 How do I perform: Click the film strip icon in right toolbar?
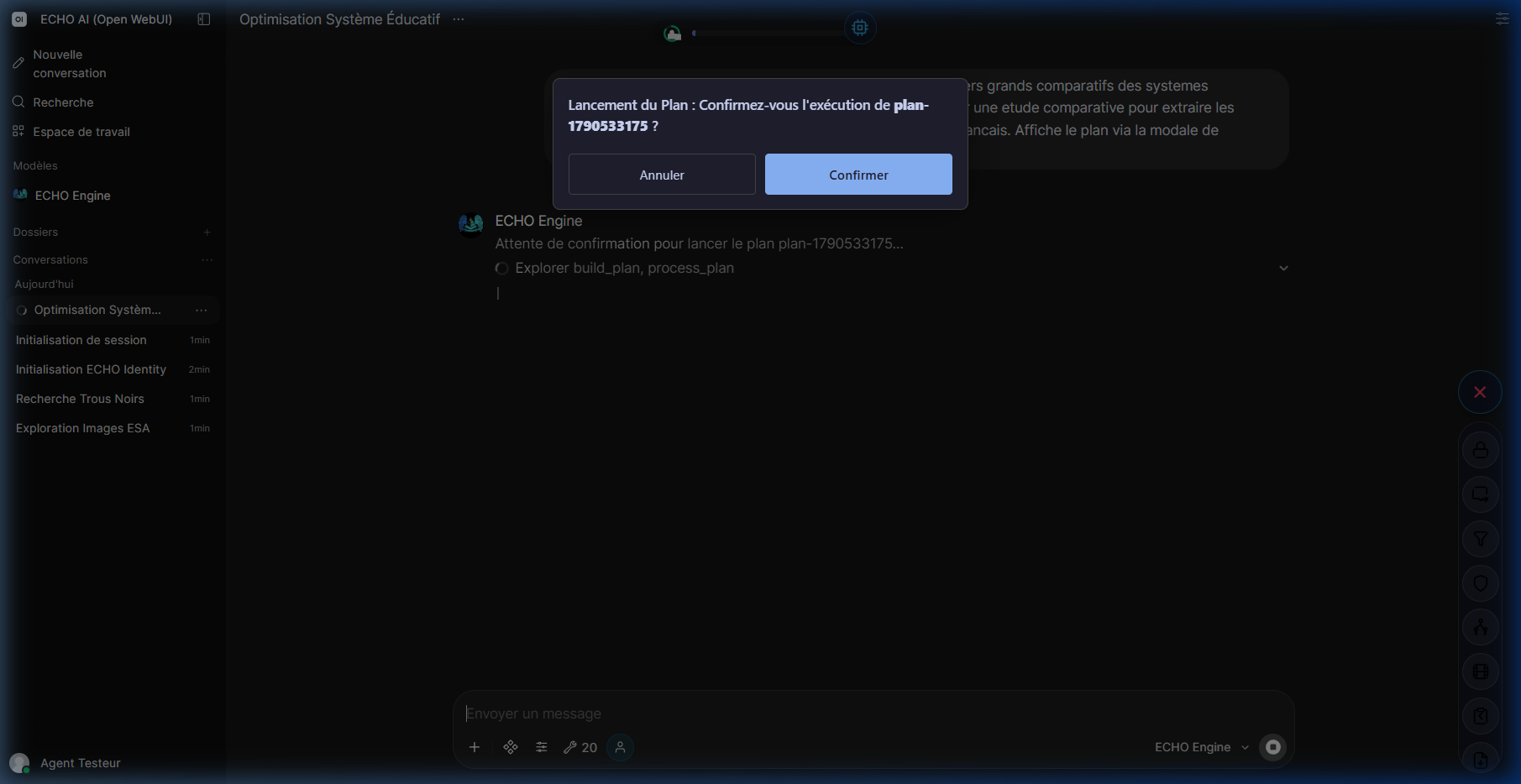(1481, 672)
